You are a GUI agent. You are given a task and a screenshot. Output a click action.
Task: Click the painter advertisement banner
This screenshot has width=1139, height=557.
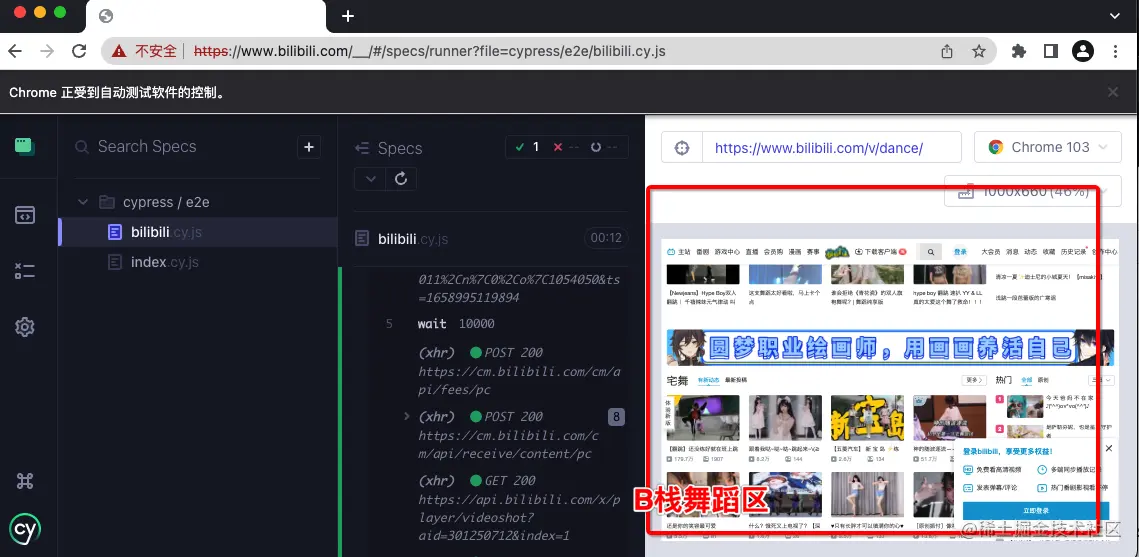tap(890, 349)
